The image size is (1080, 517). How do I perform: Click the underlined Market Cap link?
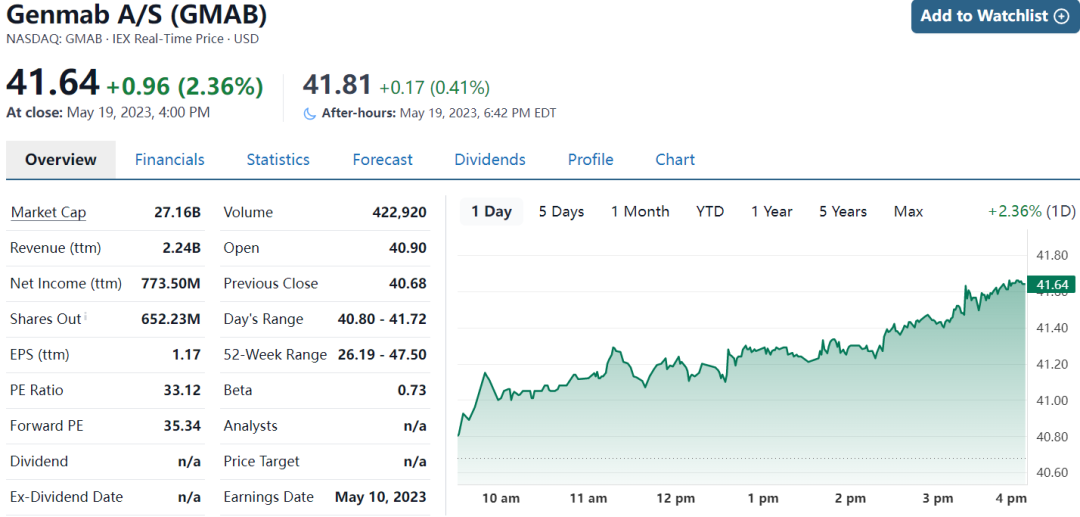tap(48, 212)
